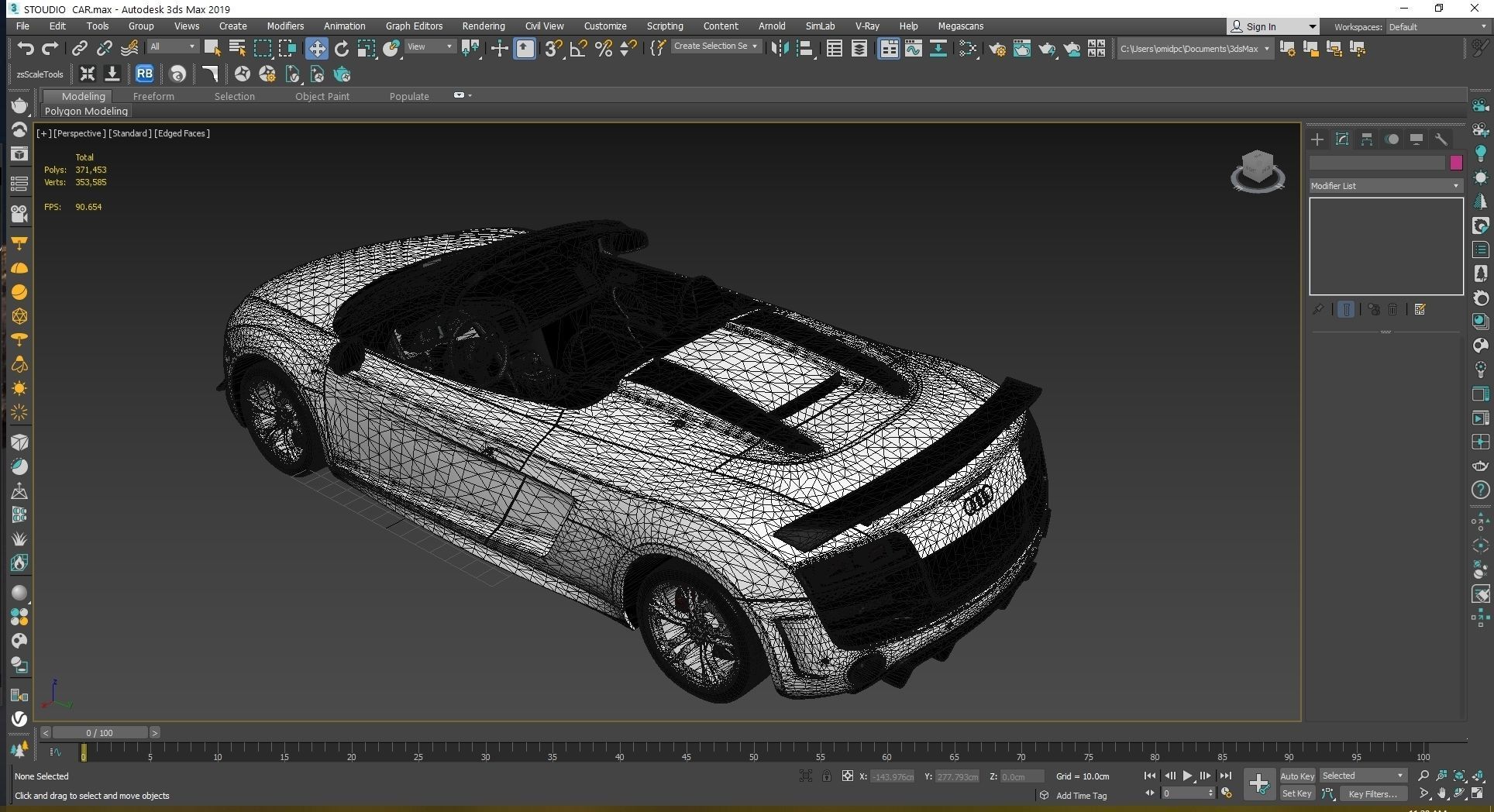Click the Set Key button
1494x812 pixels.
1297,793
